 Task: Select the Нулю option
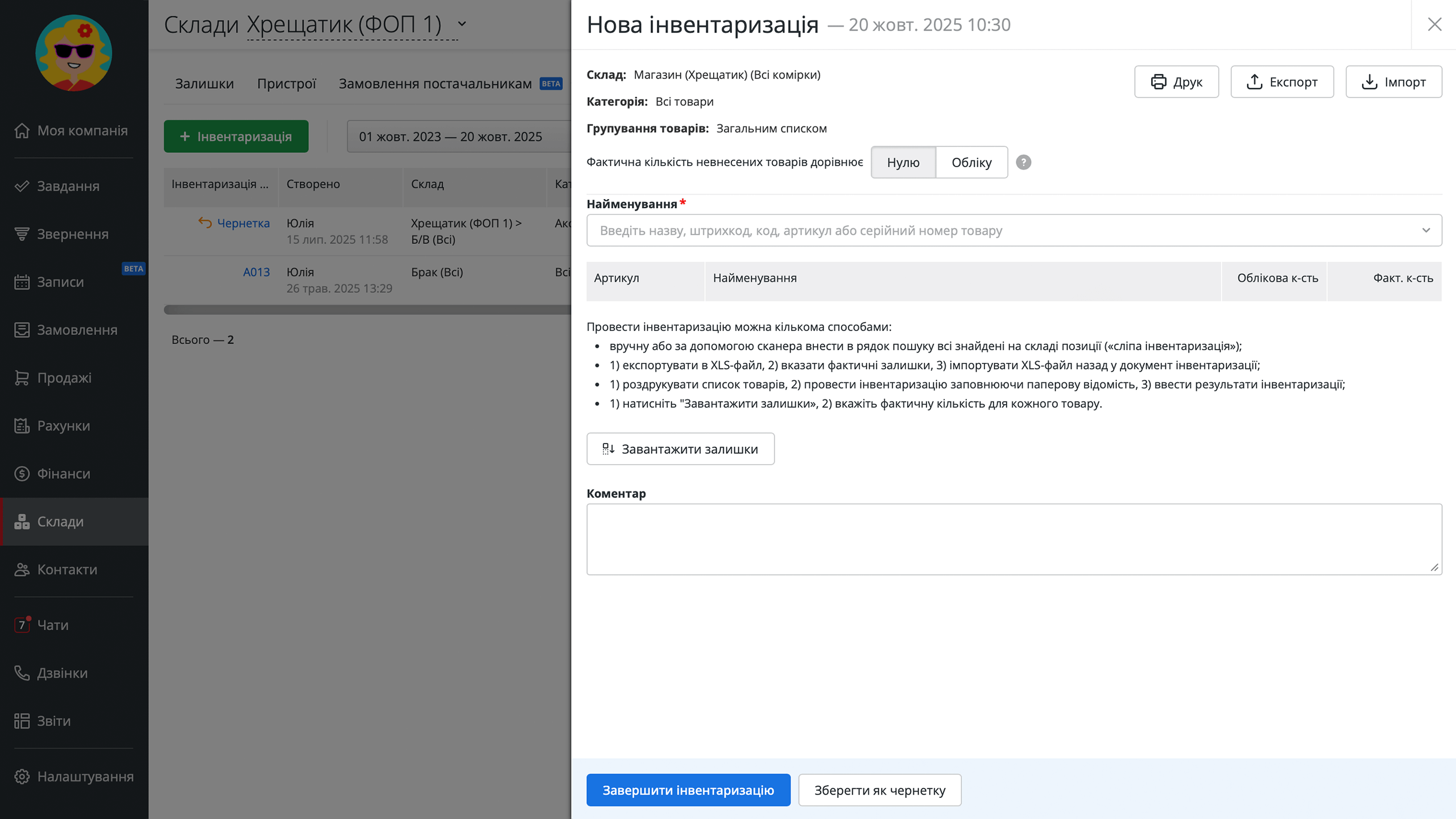coord(903,163)
